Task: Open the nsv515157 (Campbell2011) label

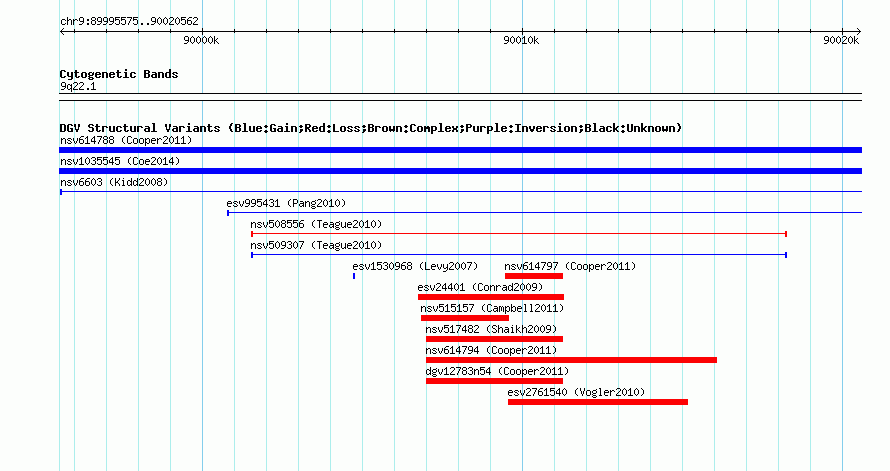Action: (492, 308)
